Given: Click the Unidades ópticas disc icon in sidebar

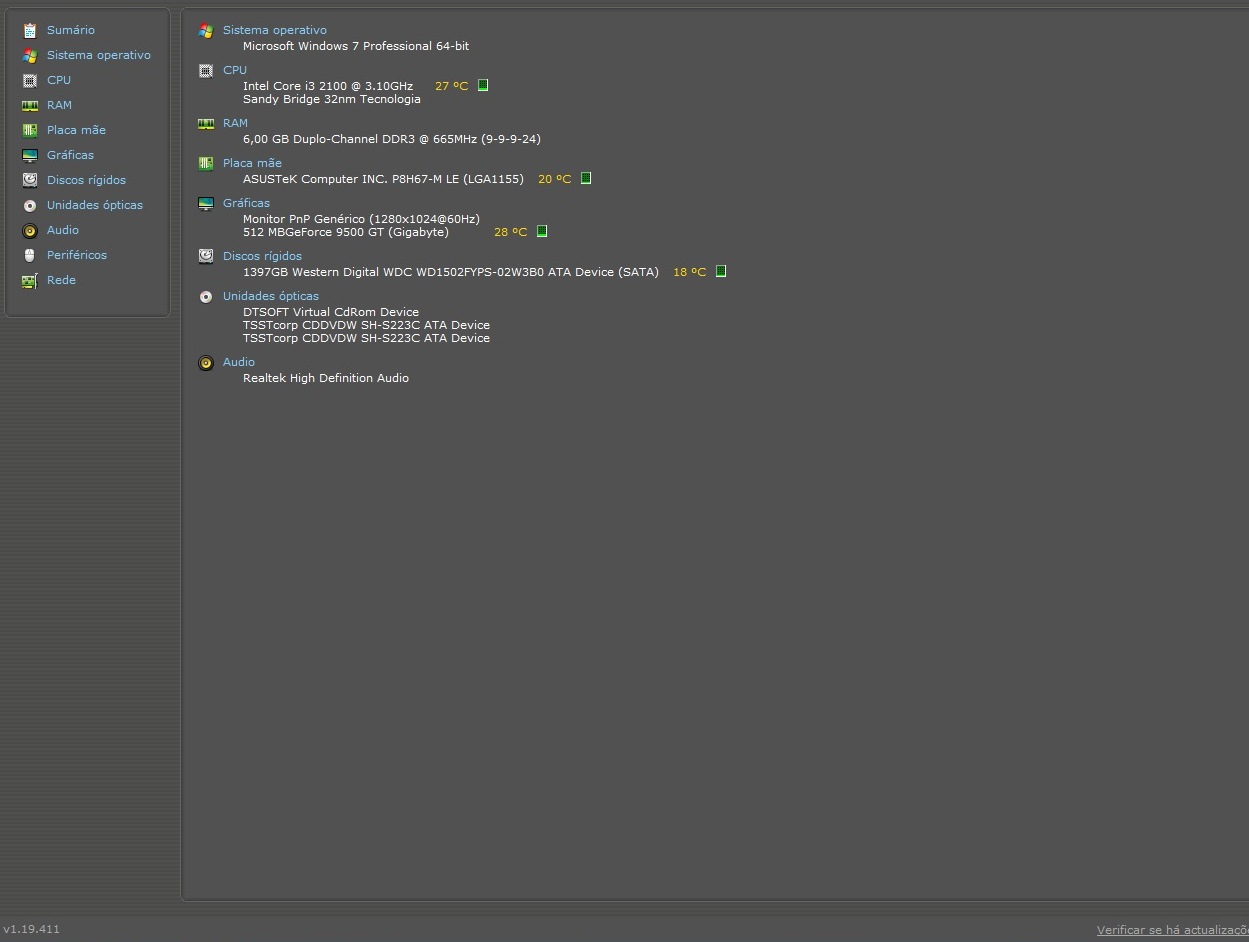Looking at the screenshot, I should click(30, 205).
